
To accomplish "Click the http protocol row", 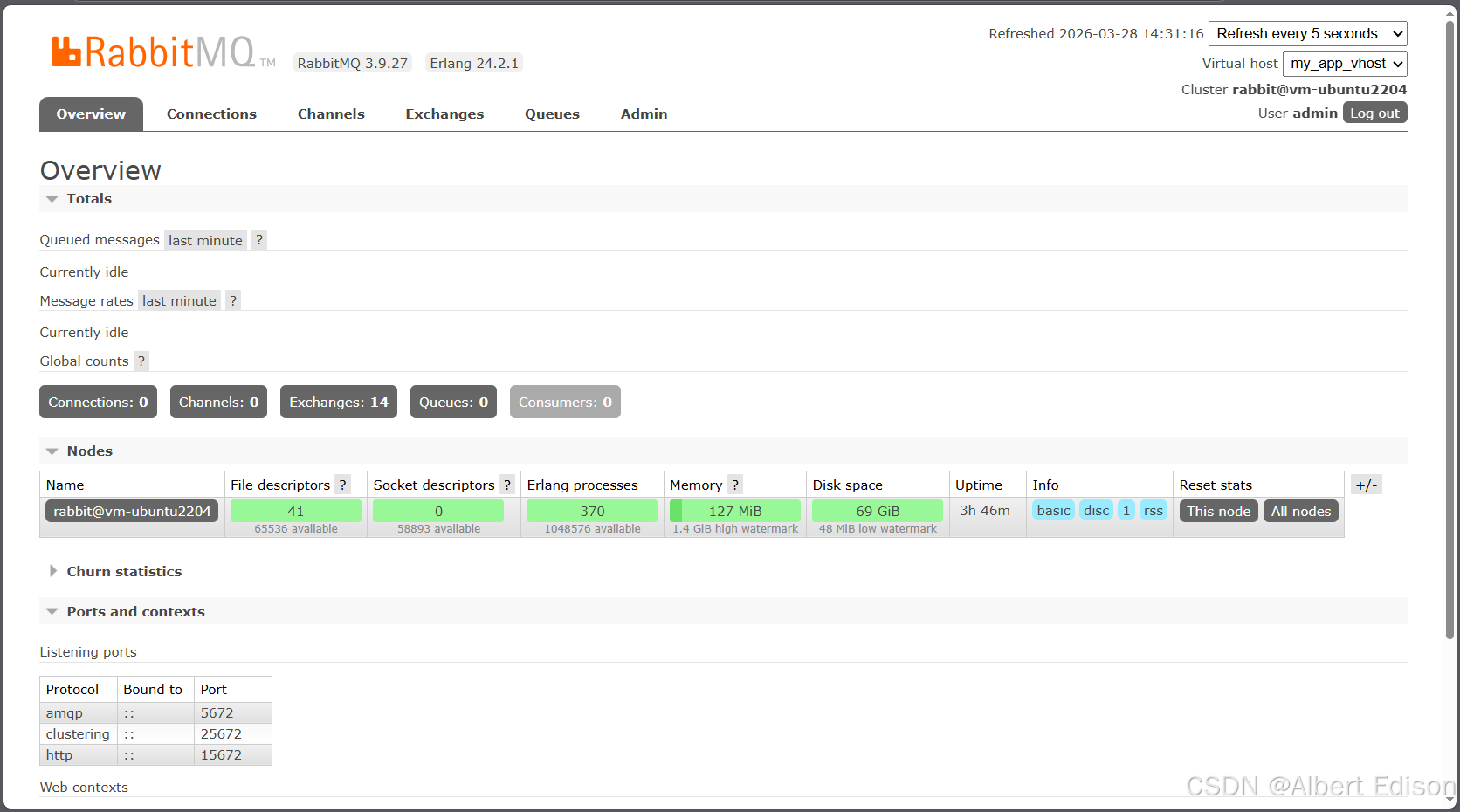I will point(155,755).
